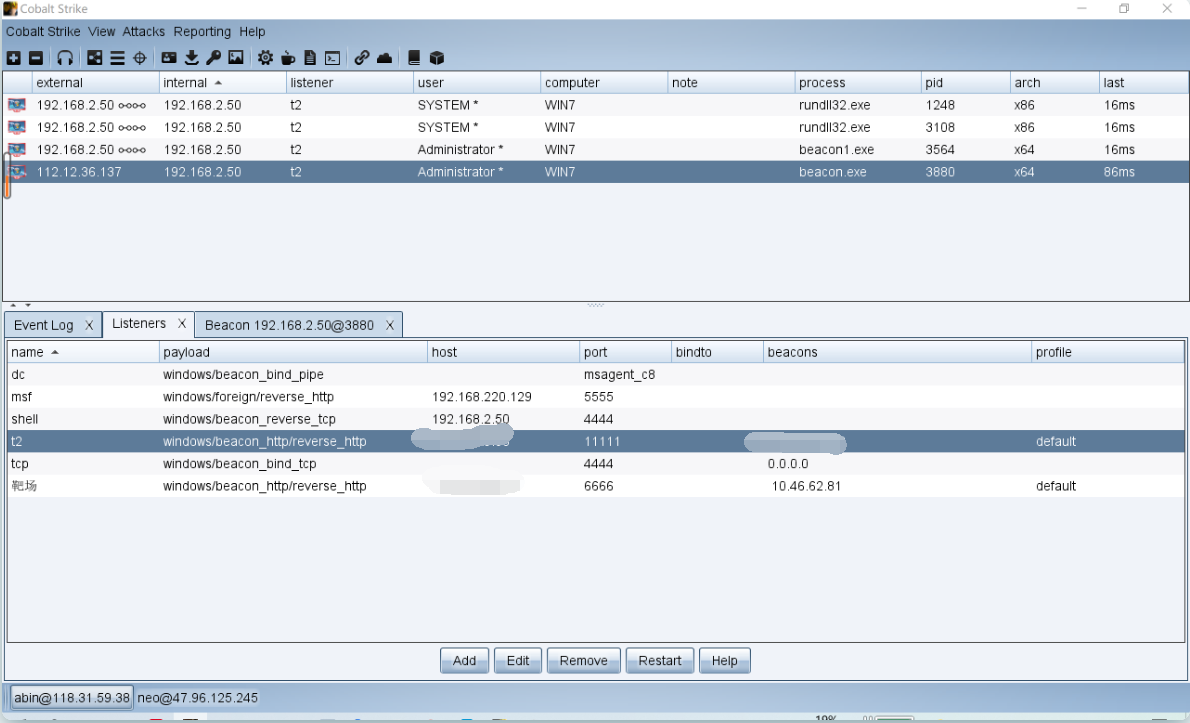This screenshot has height=723, width=1190.
Task: Open the Help menu
Action: click(x=252, y=32)
